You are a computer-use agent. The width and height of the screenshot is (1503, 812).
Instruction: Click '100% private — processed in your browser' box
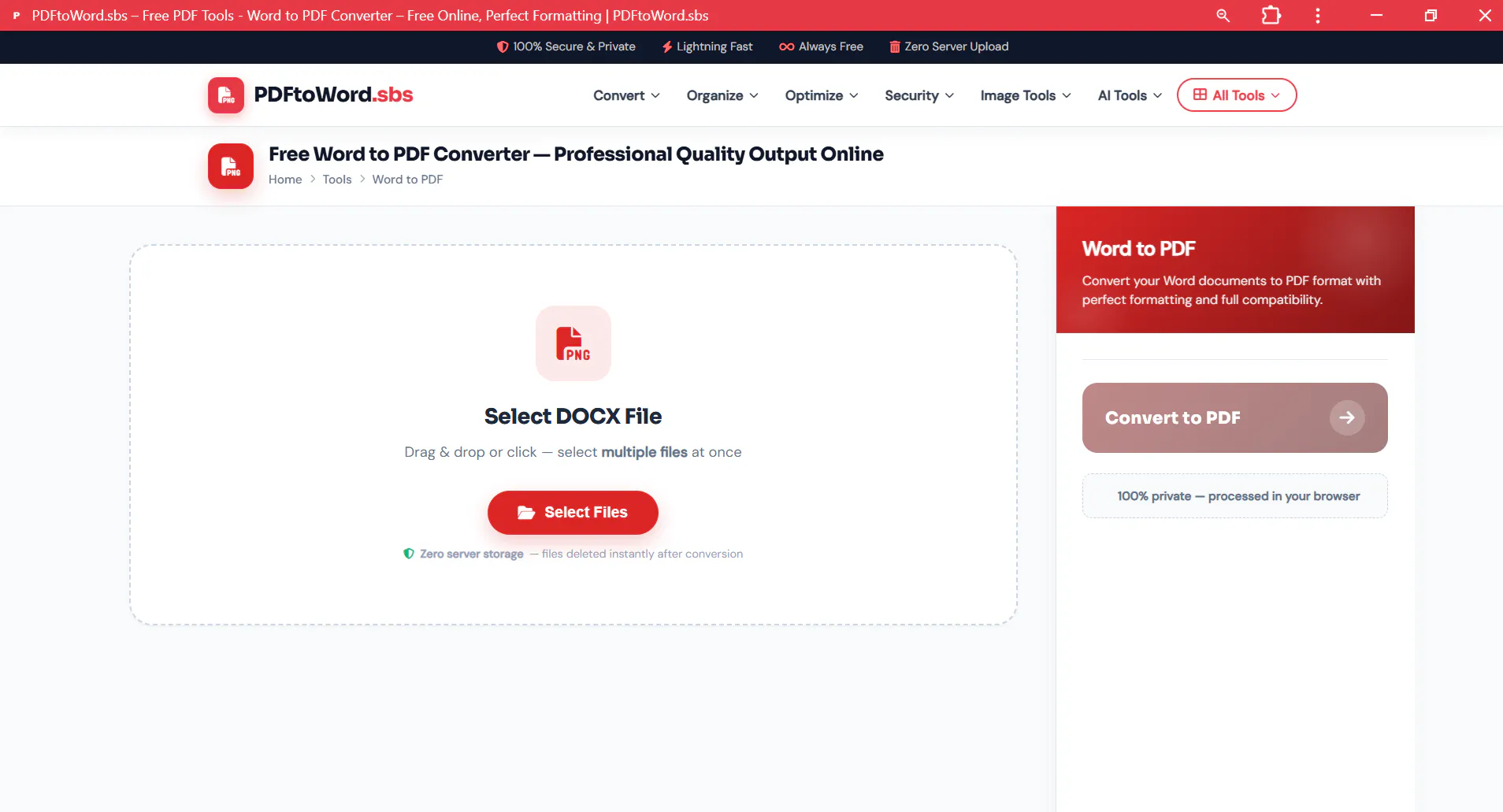coord(1234,496)
